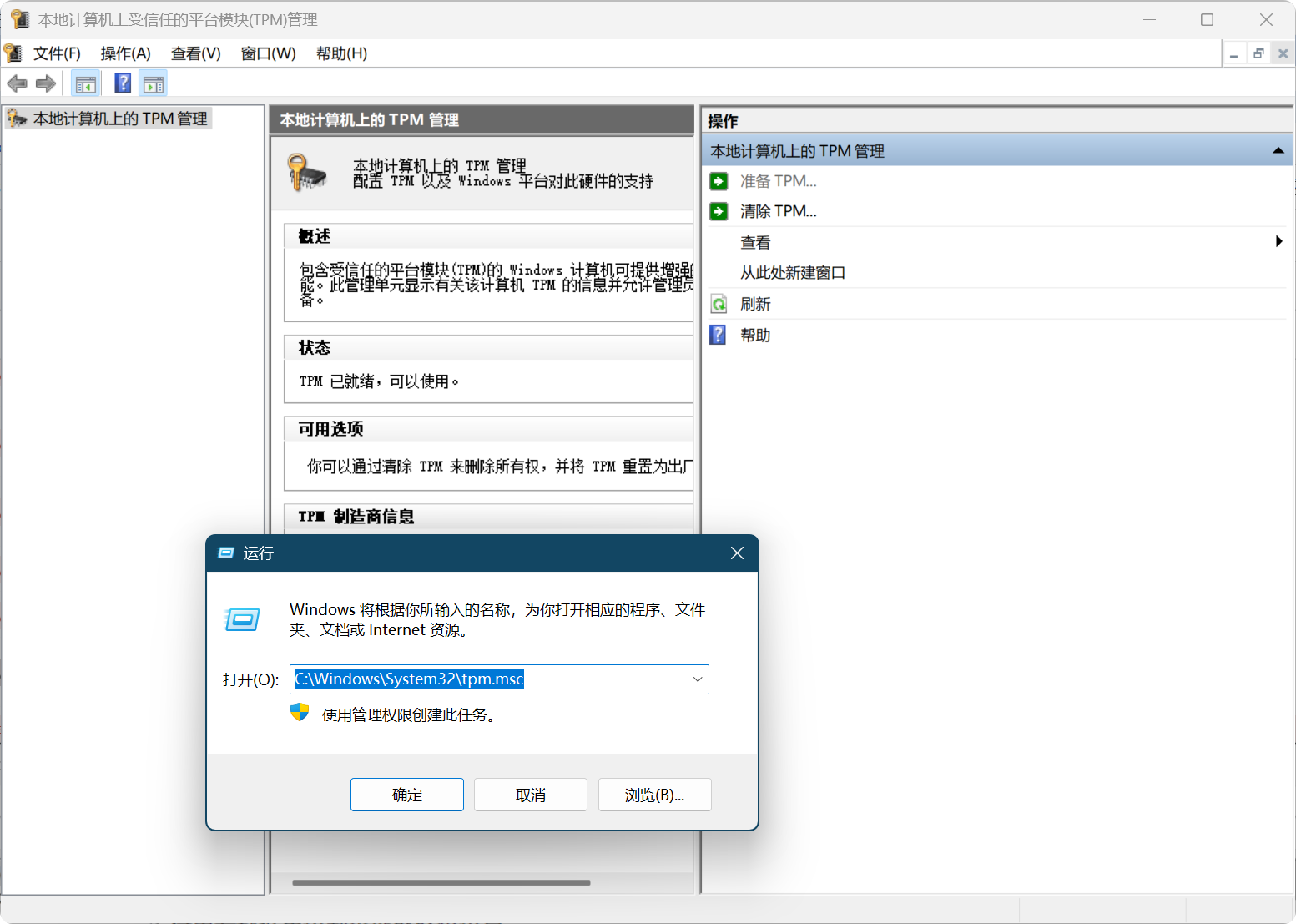Click the refresh icon beside 刷新
Viewport: 1296px width, 924px height.
point(719,304)
